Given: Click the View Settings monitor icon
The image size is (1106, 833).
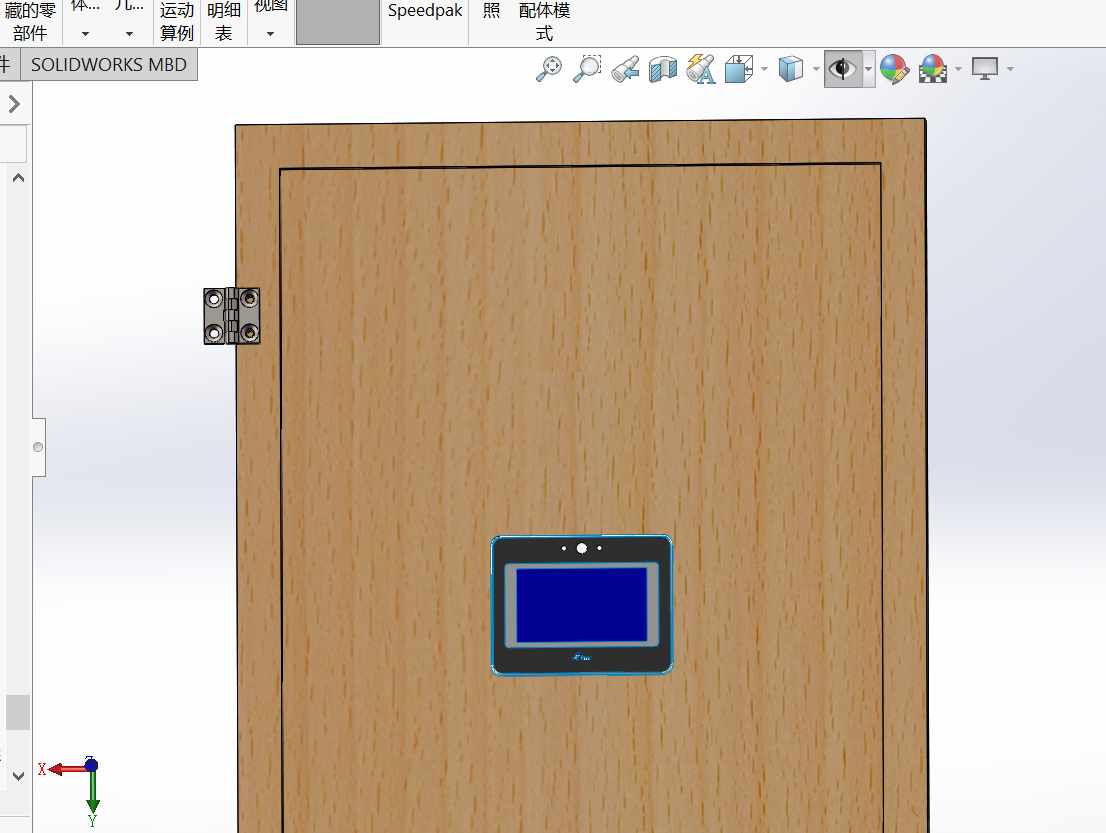Looking at the screenshot, I should tap(985, 69).
